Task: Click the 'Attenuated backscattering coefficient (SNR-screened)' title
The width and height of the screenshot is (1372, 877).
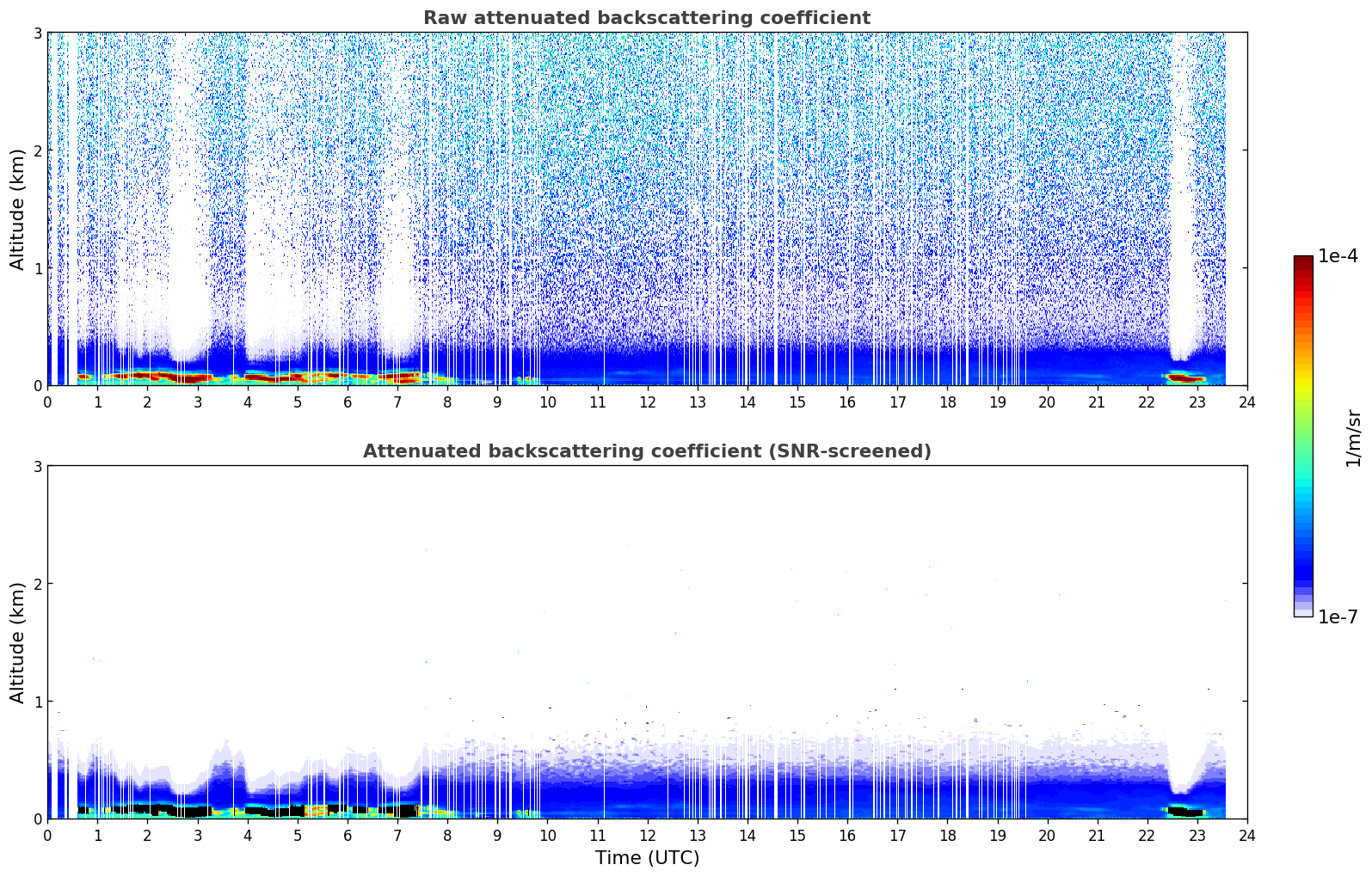Action: (646, 451)
